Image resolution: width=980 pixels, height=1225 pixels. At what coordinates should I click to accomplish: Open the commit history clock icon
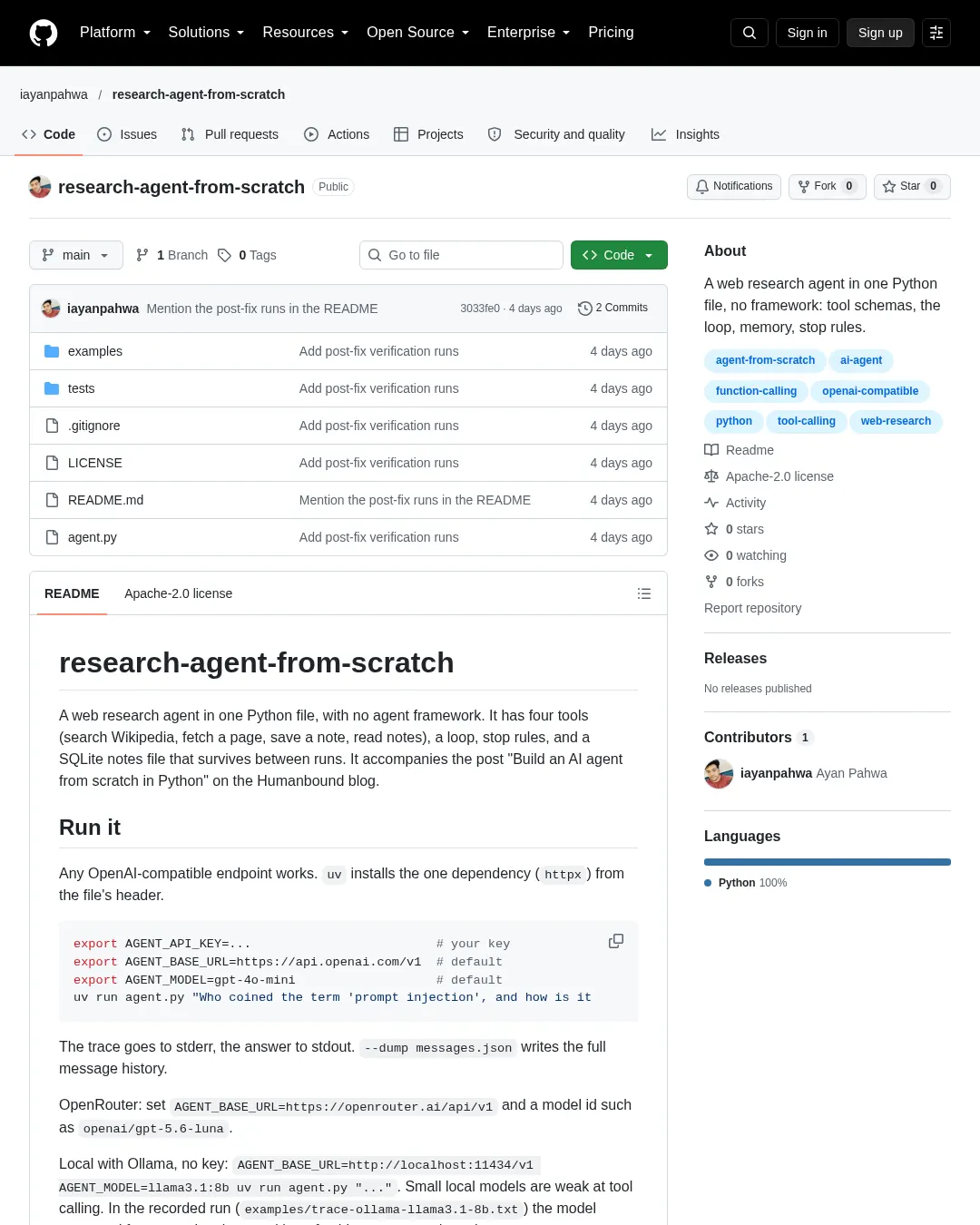[x=585, y=309]
